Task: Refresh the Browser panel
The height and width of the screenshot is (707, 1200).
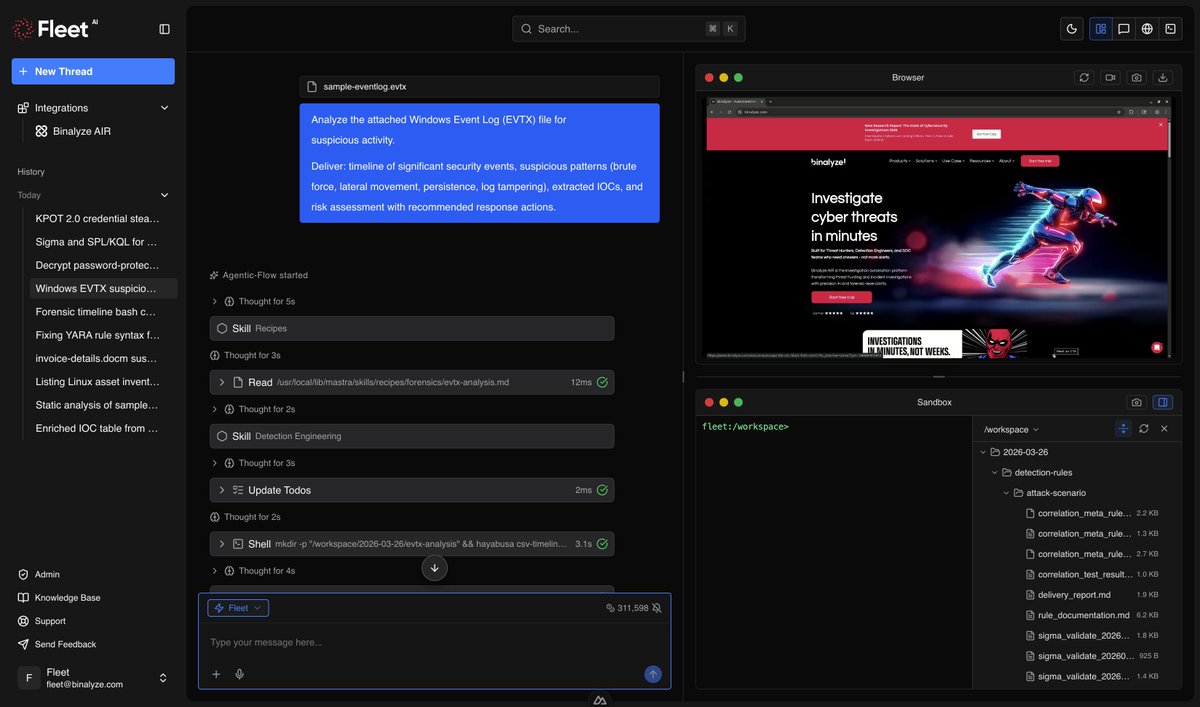Action: click(1084, 77)
